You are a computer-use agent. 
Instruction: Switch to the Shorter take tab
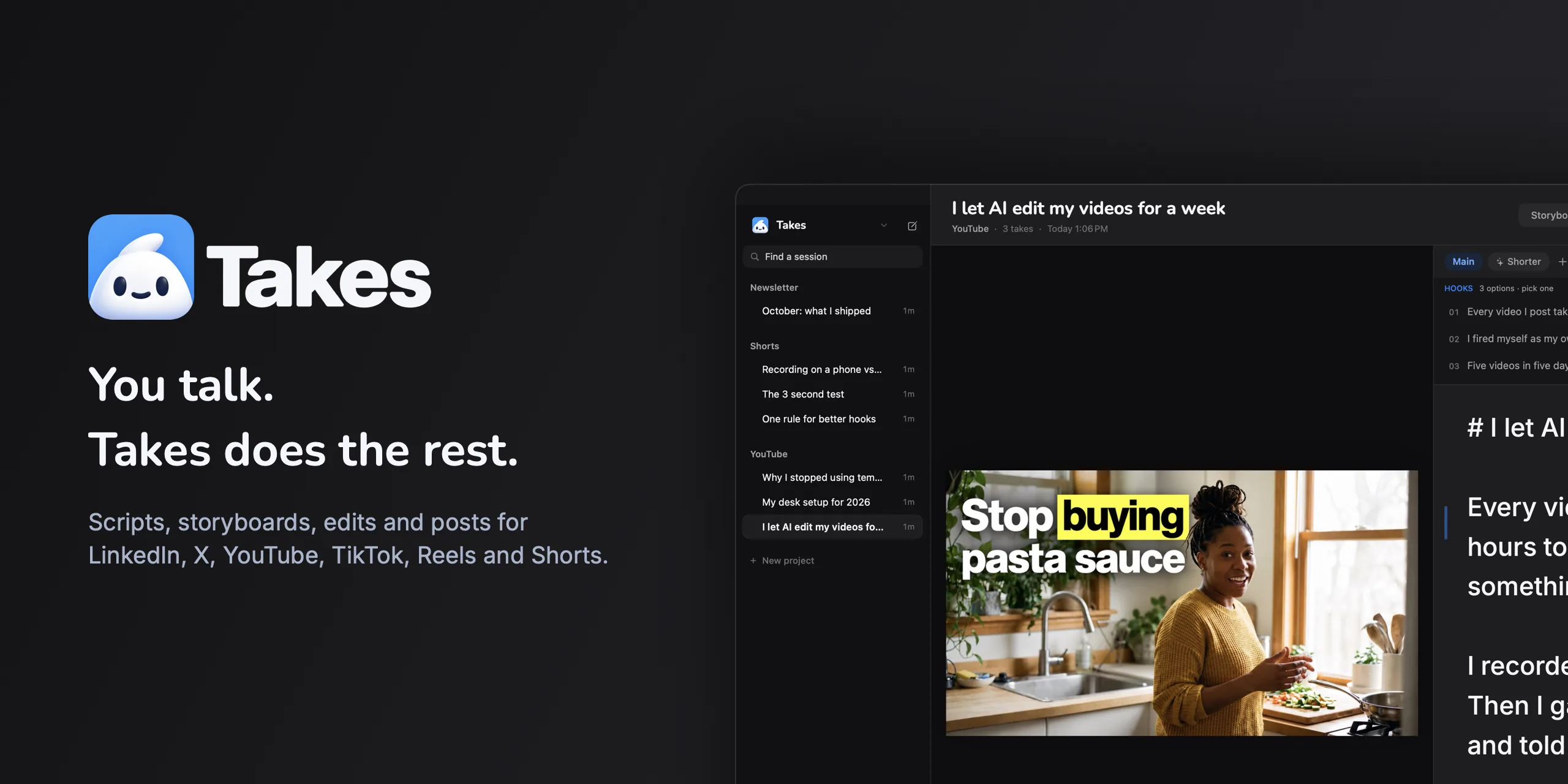(1518, 262)
